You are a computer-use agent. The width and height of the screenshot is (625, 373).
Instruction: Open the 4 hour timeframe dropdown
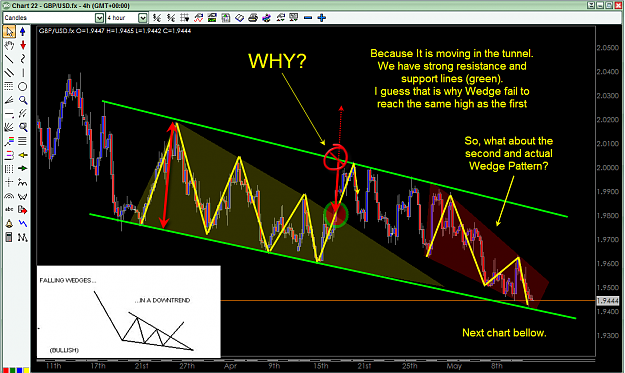[x=142, y=18]
